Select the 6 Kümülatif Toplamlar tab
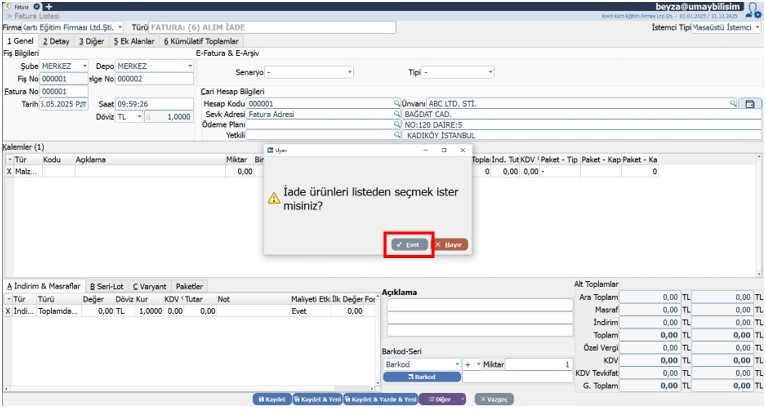The height and width of the screenshot is (409, 766). pyautogui.click(x=201, y=41)
